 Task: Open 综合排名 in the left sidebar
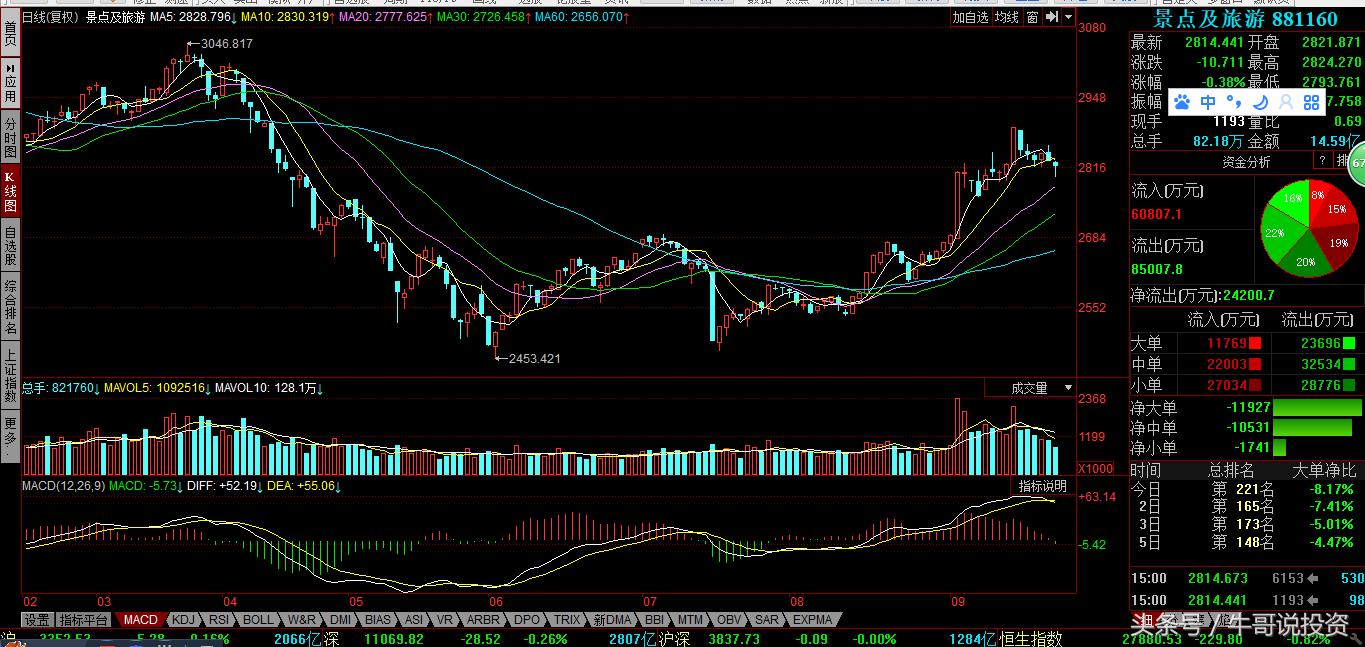click(x=9, y=307)
